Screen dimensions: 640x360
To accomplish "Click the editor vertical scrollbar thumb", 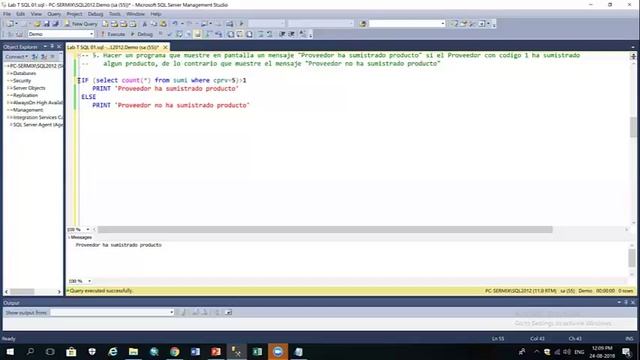I will pos(633,127).
